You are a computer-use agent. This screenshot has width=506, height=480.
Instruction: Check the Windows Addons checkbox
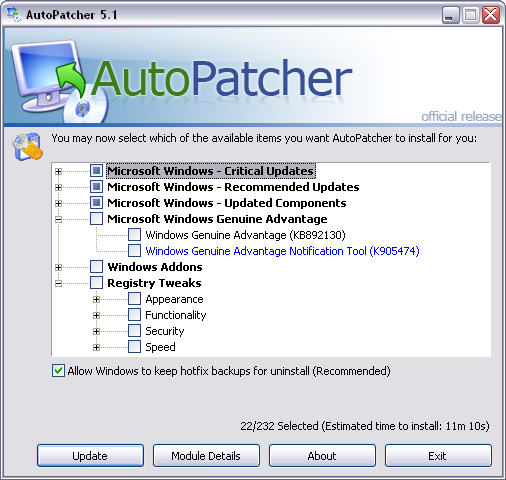pos(96,267)
